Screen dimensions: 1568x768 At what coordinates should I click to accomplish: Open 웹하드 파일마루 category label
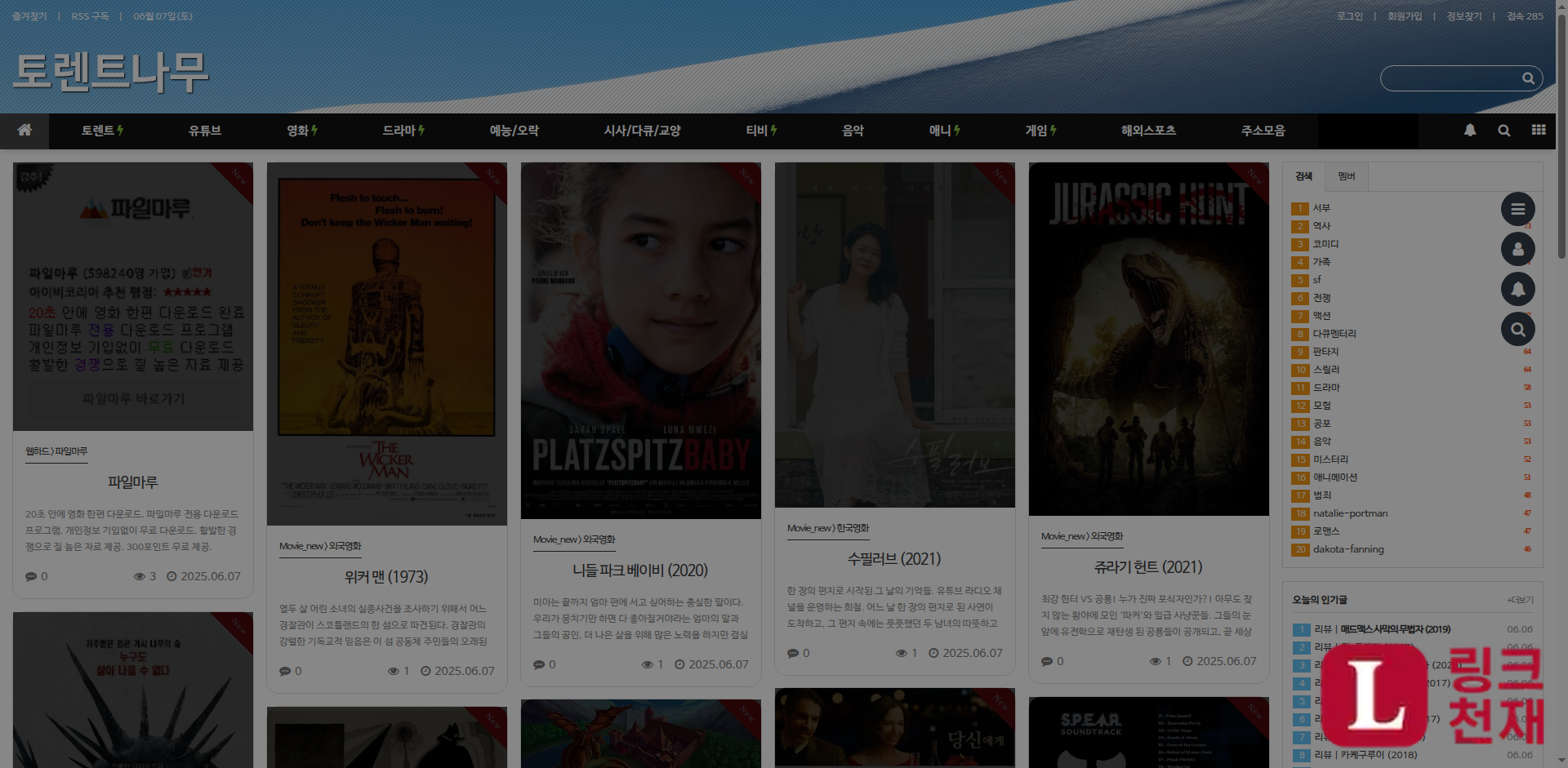coord(56,451)
